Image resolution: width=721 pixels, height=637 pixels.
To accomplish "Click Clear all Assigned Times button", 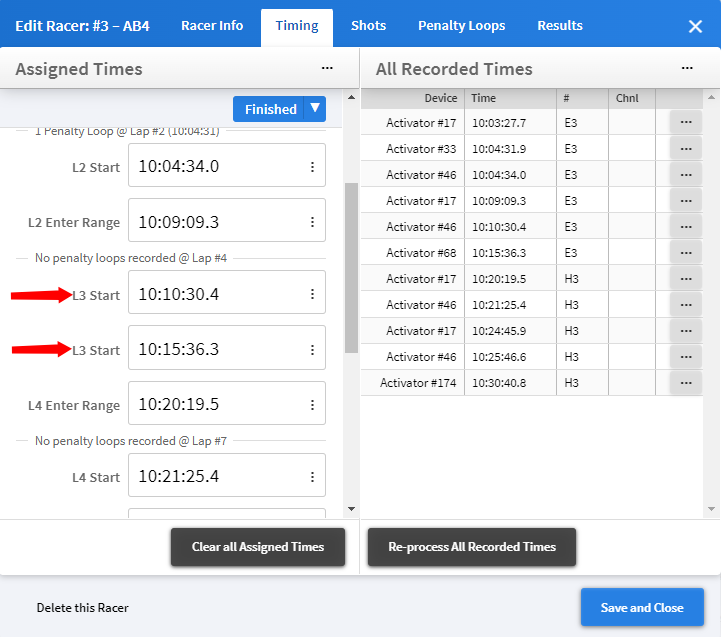I will 258,547.
